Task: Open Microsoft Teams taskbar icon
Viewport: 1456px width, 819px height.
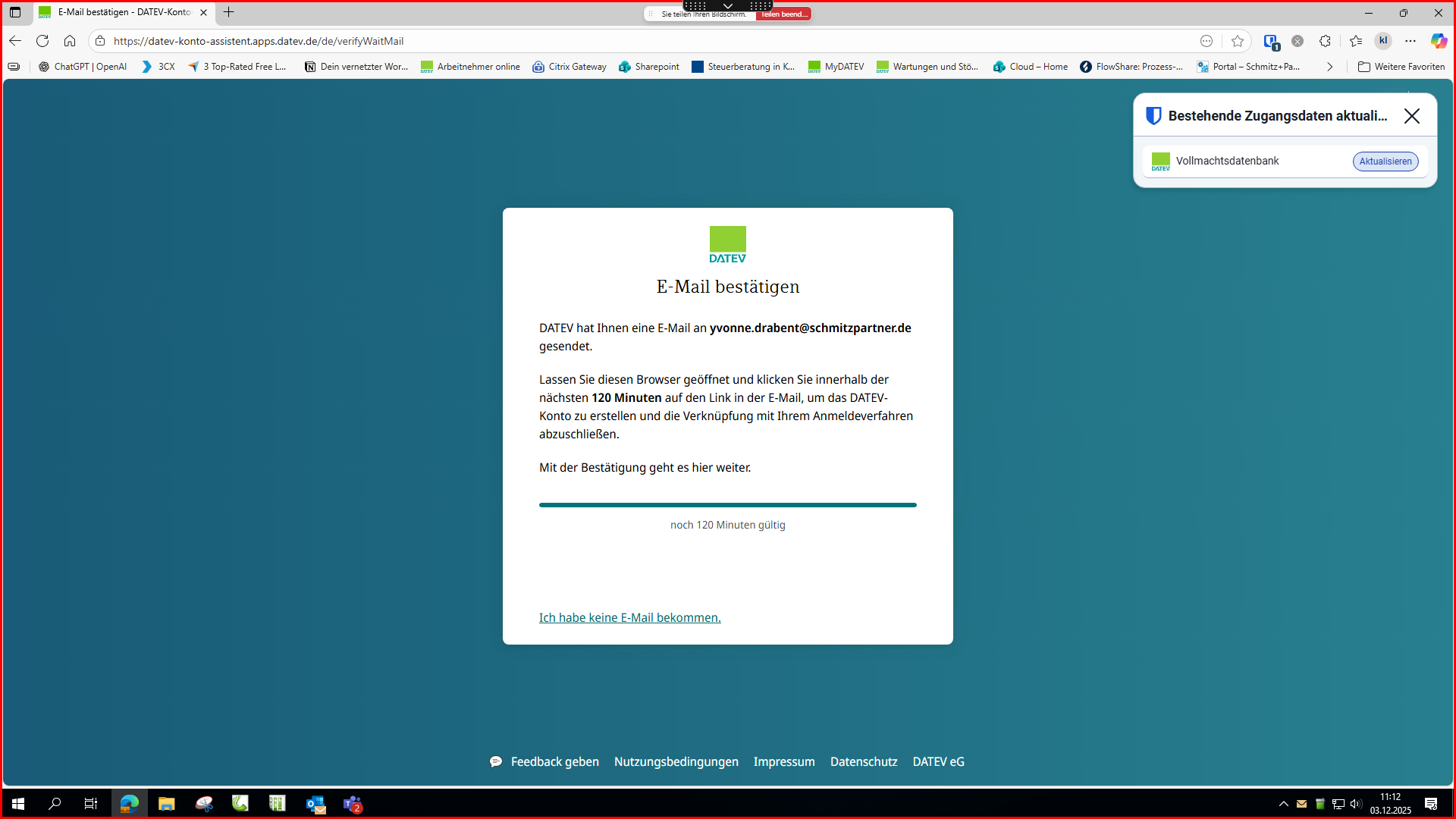Action: coord(353,804)
